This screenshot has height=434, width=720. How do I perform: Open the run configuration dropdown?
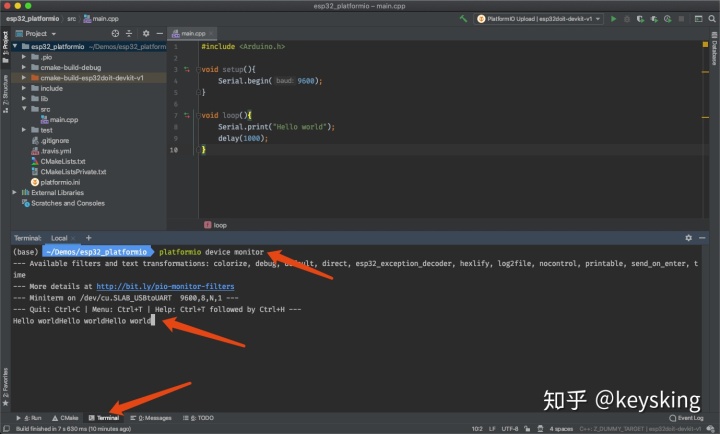coord(539,19)
